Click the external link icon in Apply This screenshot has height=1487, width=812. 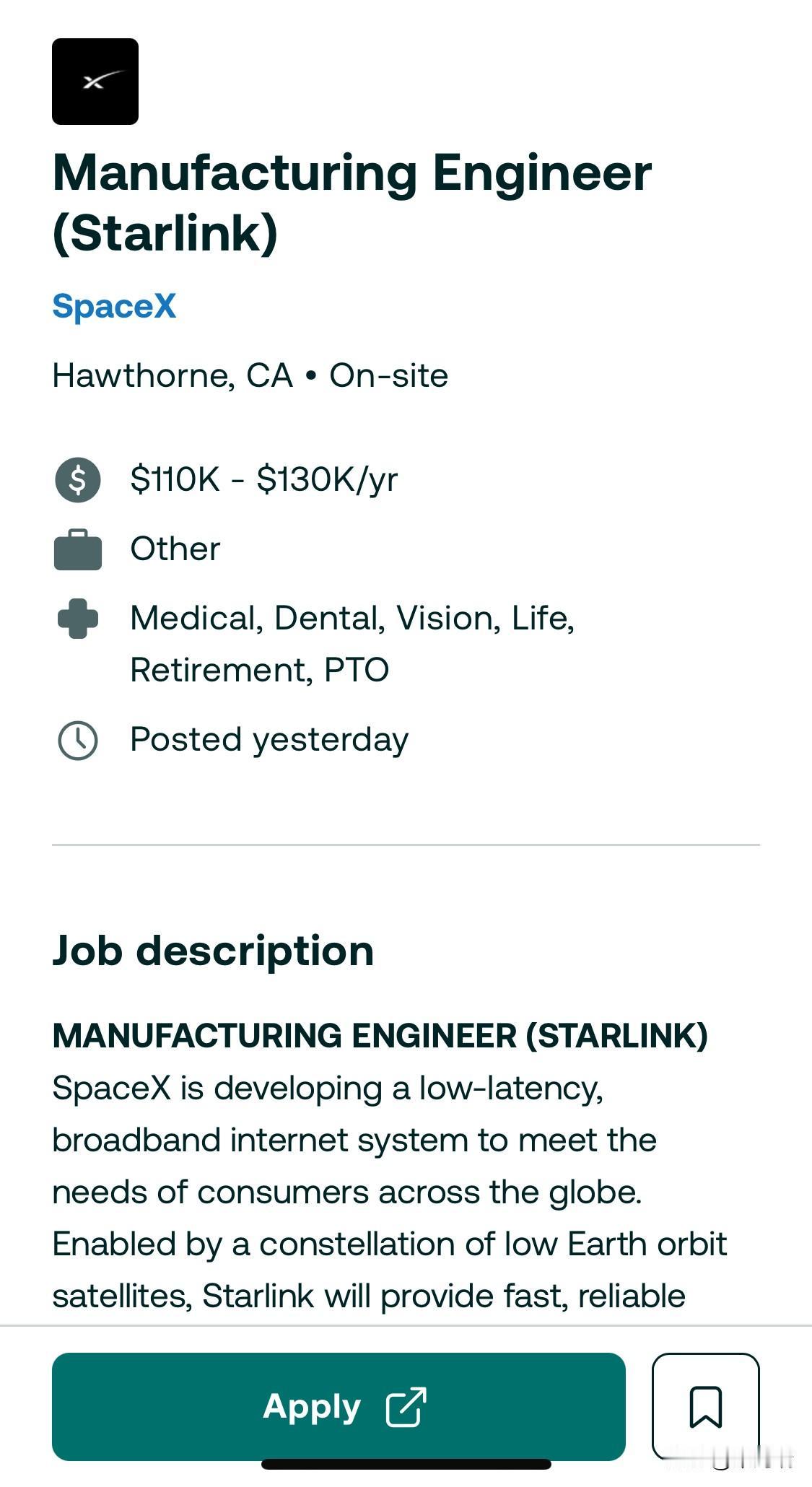pos(406,1407)
